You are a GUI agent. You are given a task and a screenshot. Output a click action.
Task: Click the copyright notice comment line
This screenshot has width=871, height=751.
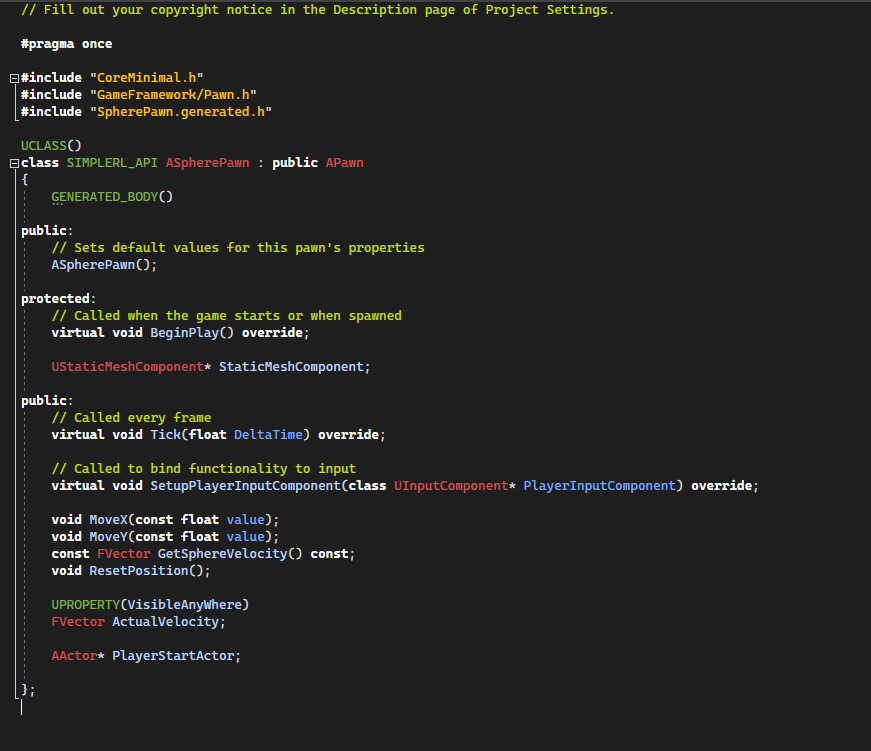click(318, 10)
